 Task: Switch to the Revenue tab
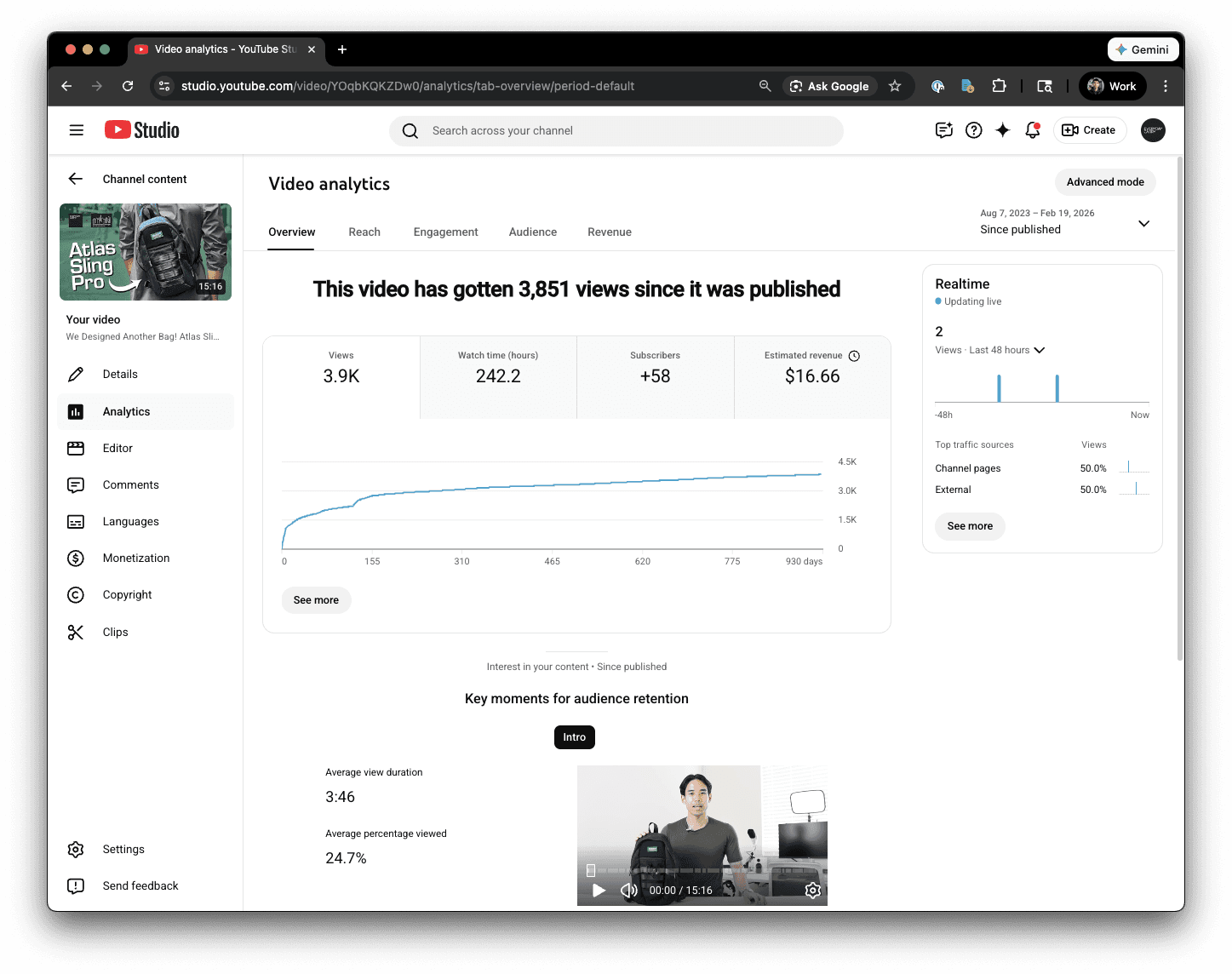click(610, 232)
